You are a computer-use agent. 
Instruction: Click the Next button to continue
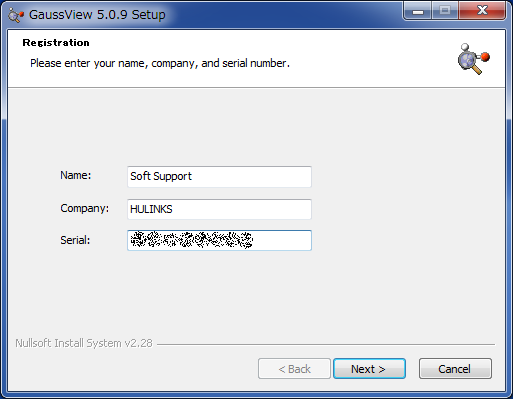[x=369, y=369]
